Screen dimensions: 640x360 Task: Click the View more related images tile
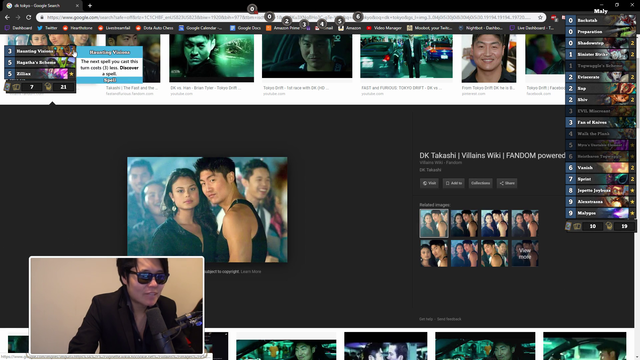coord(525,253)
